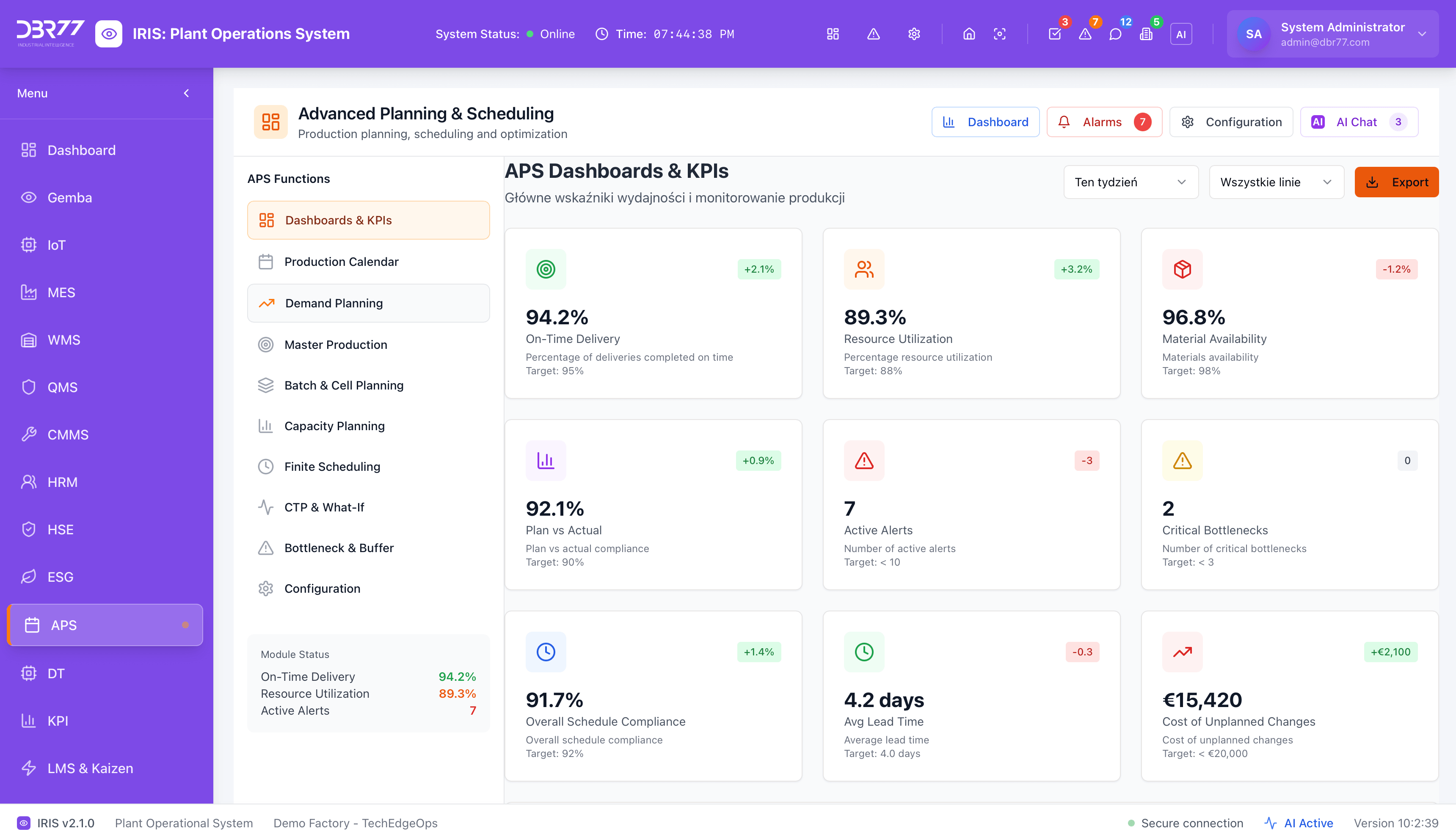Screen dimensions: 1456x840
Task: Open Demand Planning under APS Functions
Action: (333, 303)
